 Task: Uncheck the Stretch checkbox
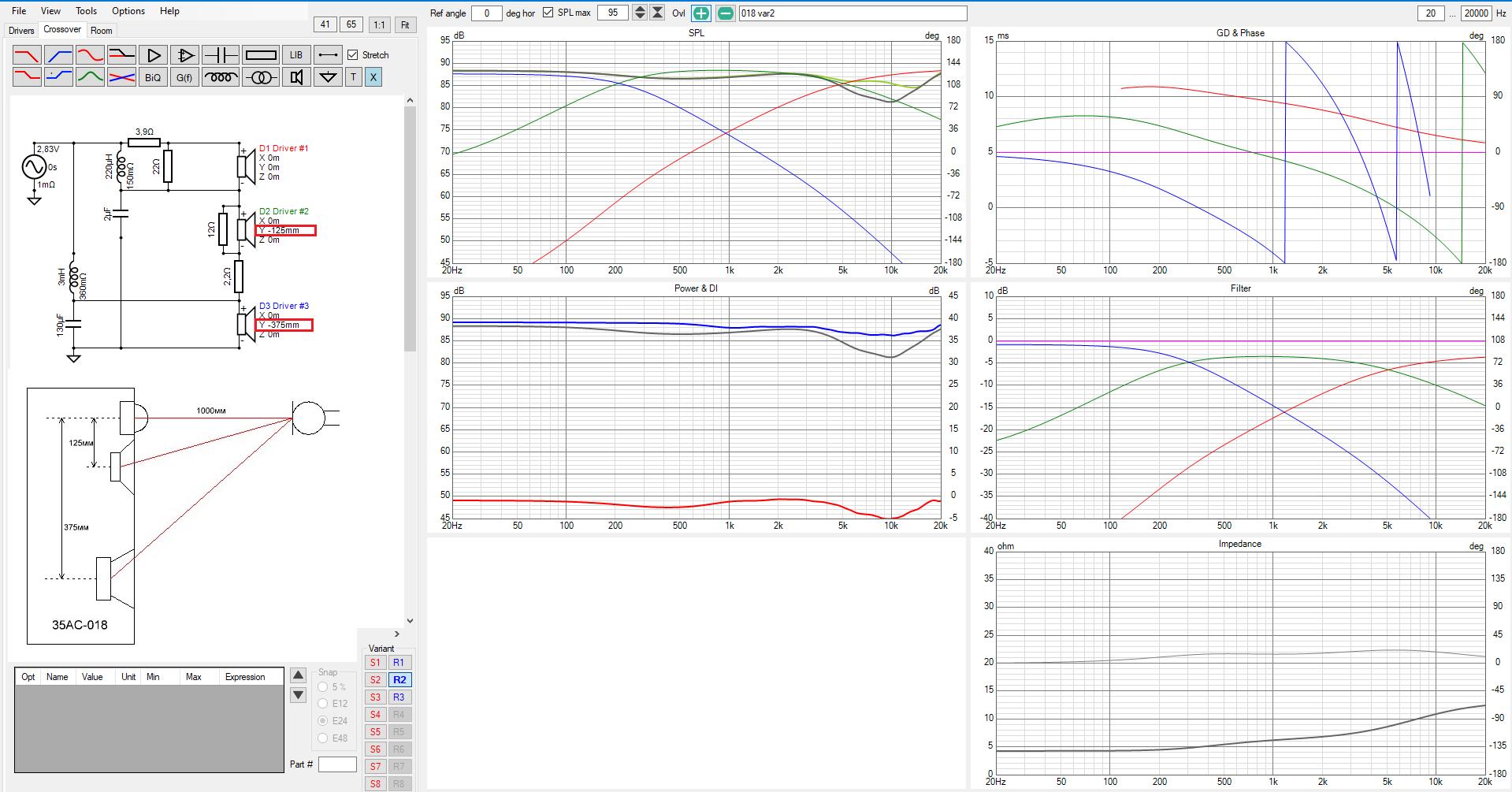click(353, 55)
